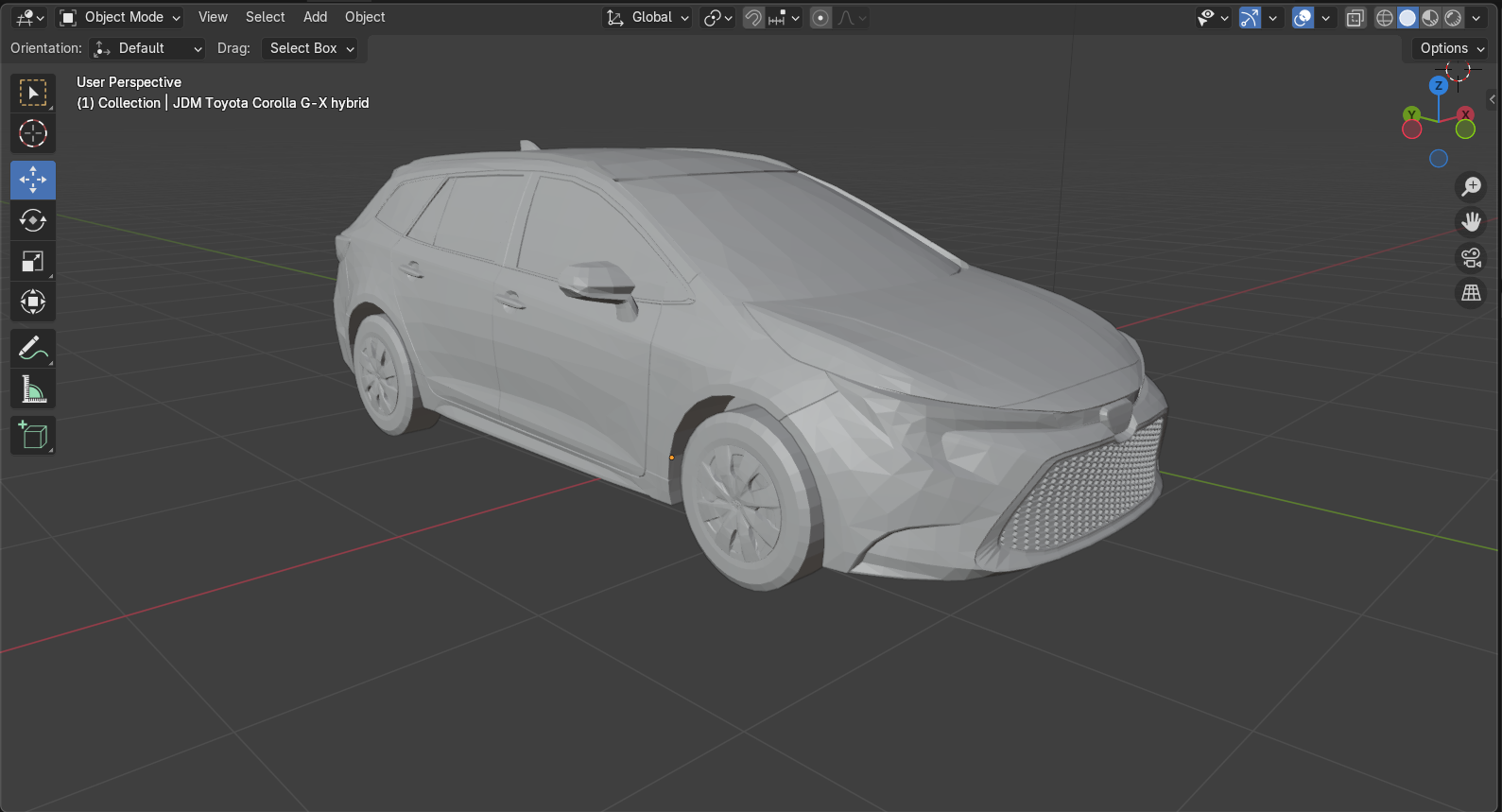Toggle the camera view button
The image size is (1502, 812).
point(1471,257)
